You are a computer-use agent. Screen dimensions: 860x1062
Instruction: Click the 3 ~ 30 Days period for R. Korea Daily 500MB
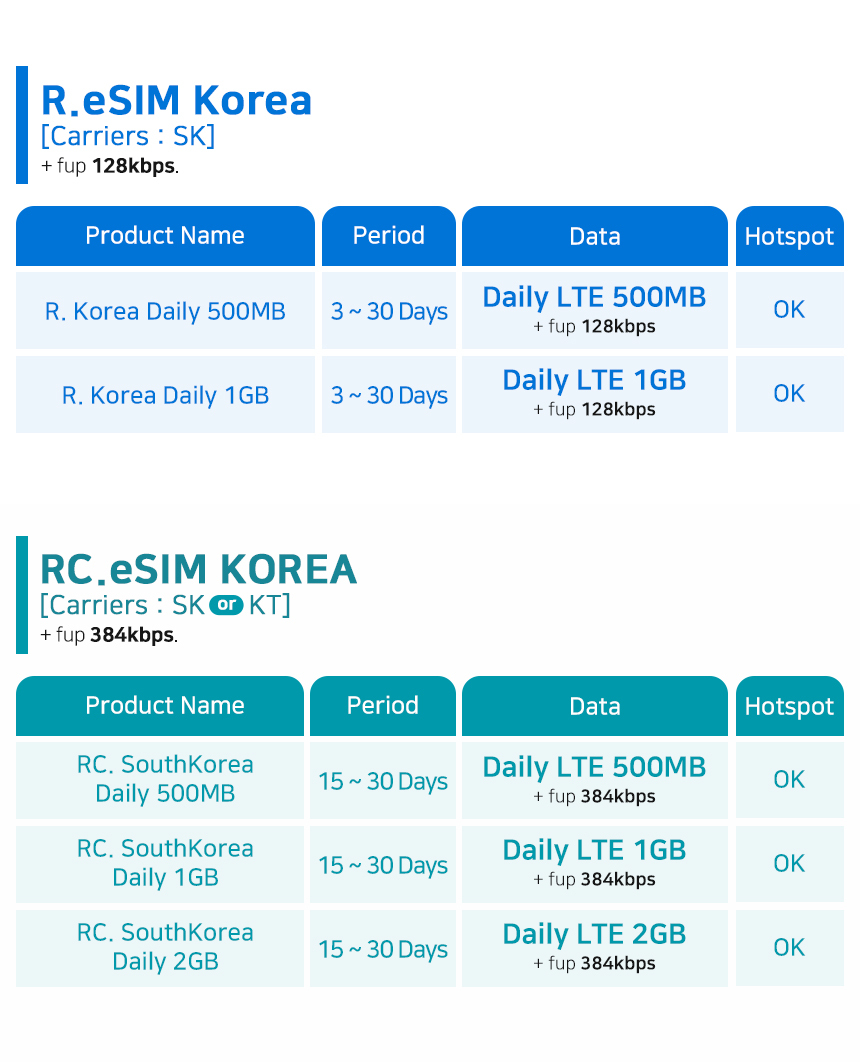389,311
